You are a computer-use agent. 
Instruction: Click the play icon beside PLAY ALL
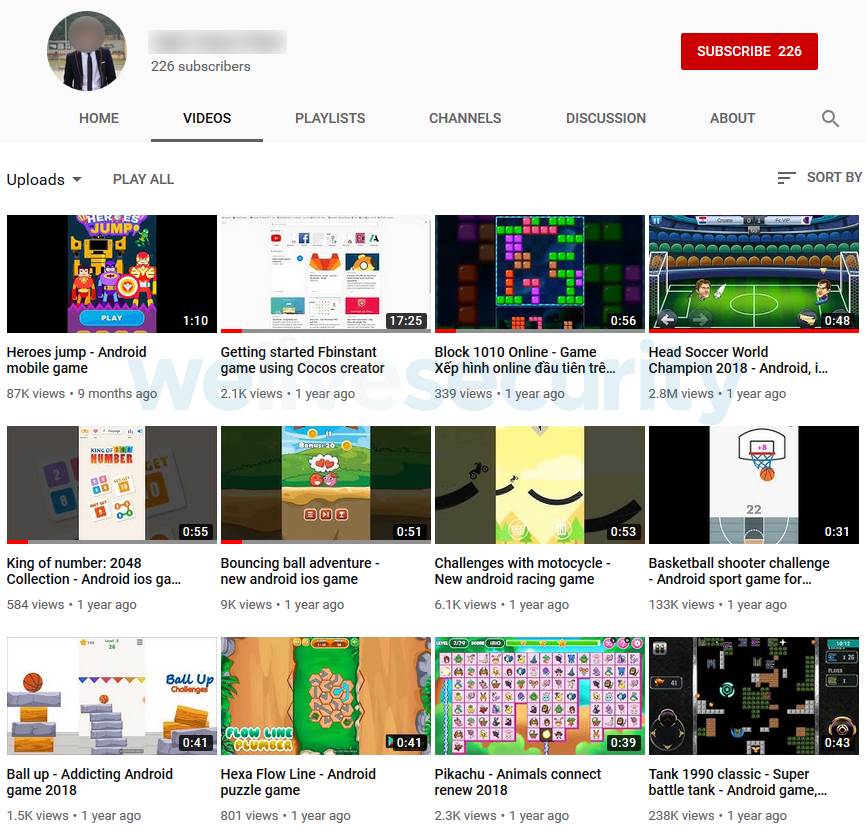click(x=100, y=179)
